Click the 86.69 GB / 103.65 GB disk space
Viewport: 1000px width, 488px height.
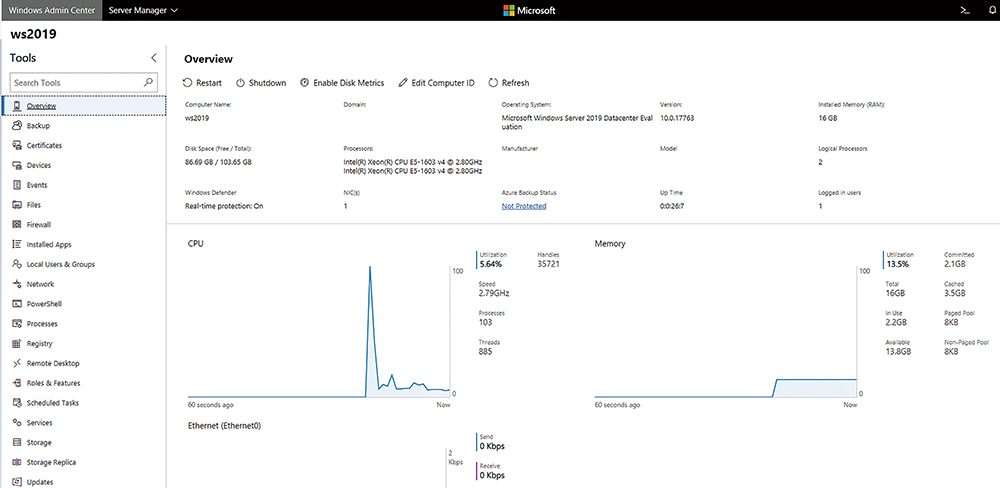[x=218, y=162]
